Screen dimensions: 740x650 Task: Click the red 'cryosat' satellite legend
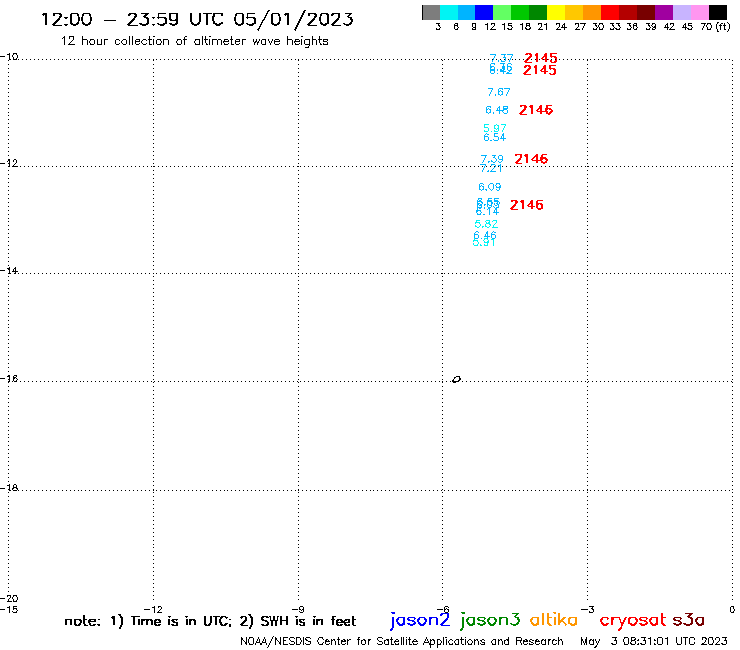633,621
